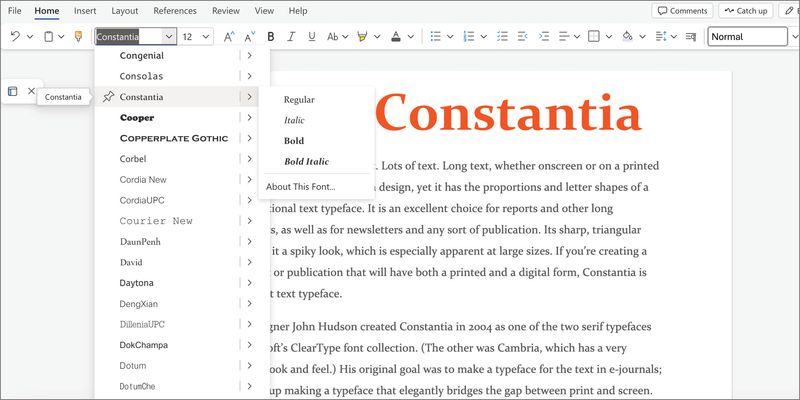
Task: Click the Undo icon
Action: [x=15, y=37]
